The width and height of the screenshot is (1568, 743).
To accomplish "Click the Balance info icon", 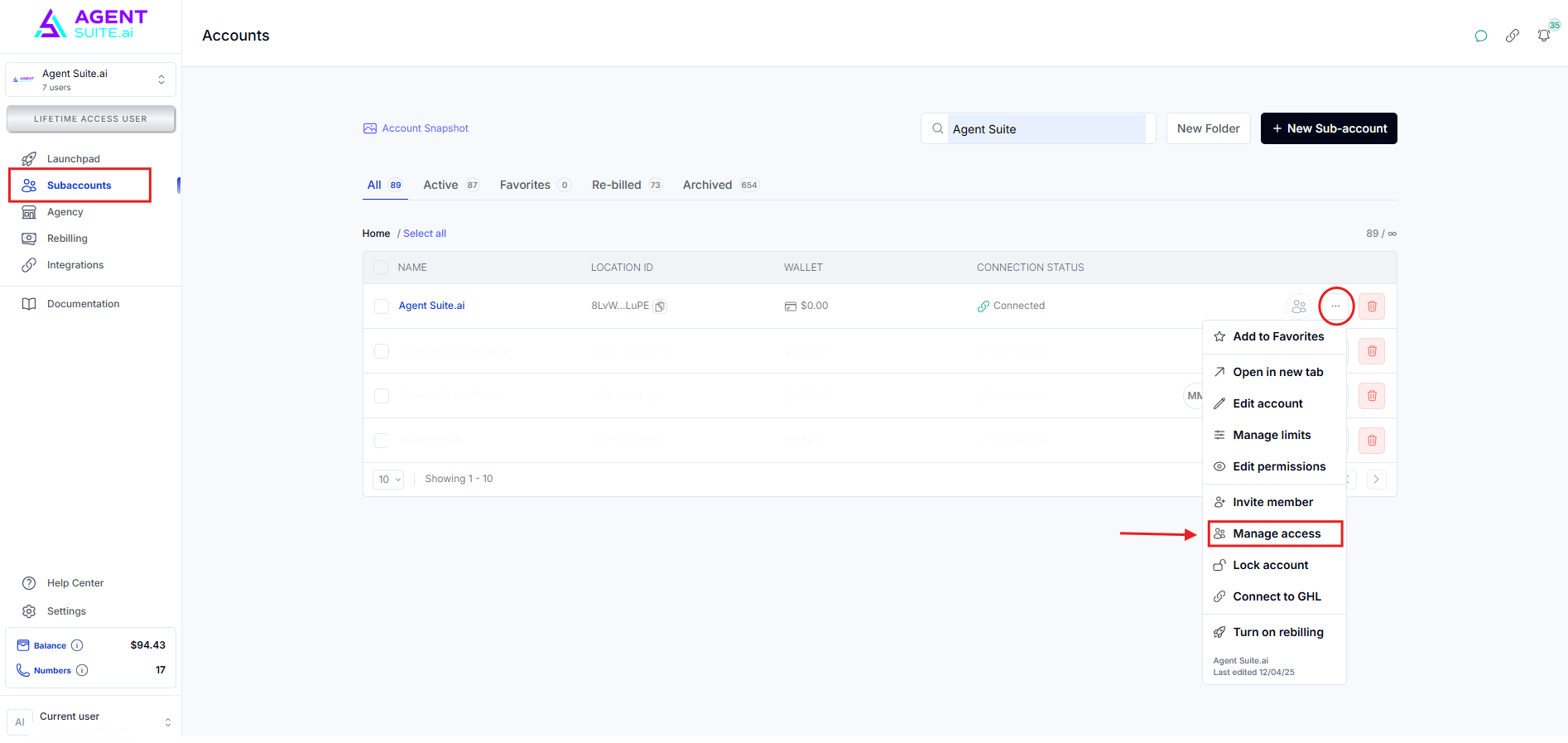I will coord(77,645).
